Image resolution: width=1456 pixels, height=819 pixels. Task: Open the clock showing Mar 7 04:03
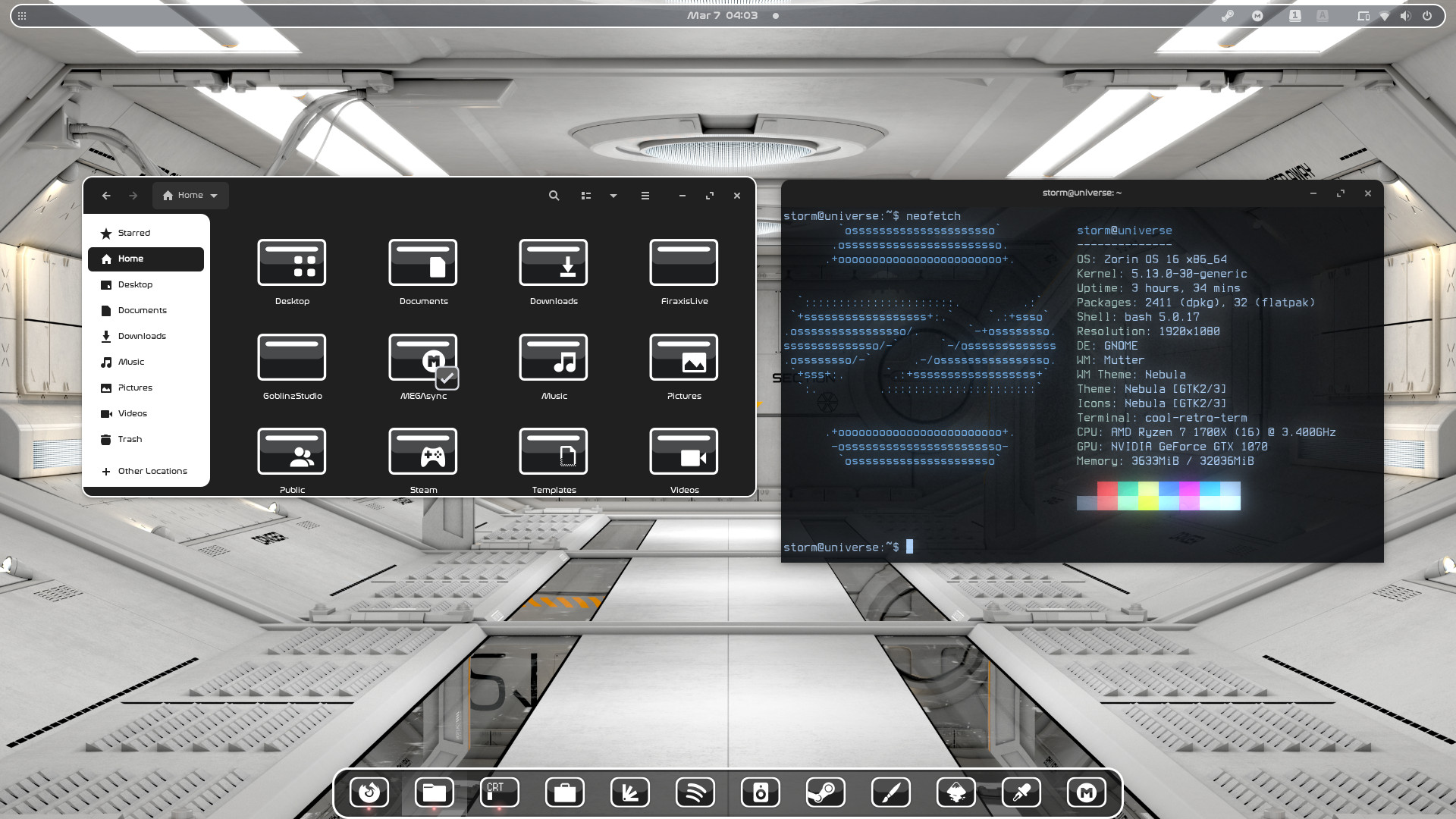click(x=723, y=15)
